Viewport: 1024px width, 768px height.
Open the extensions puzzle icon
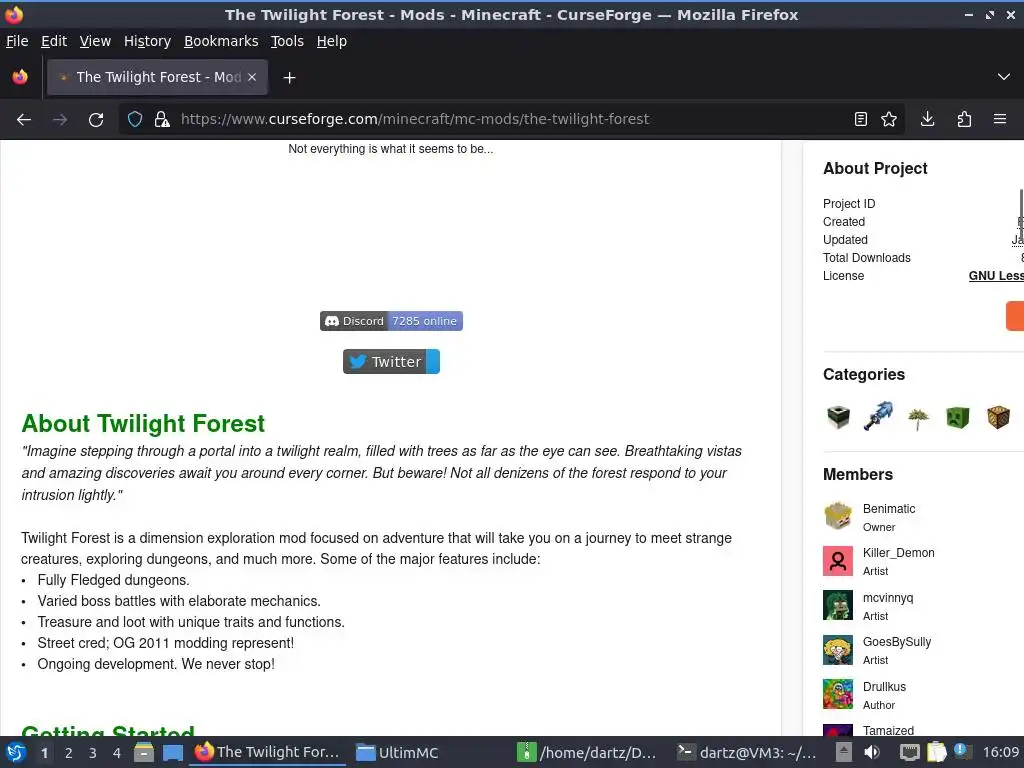coord(964,120)
